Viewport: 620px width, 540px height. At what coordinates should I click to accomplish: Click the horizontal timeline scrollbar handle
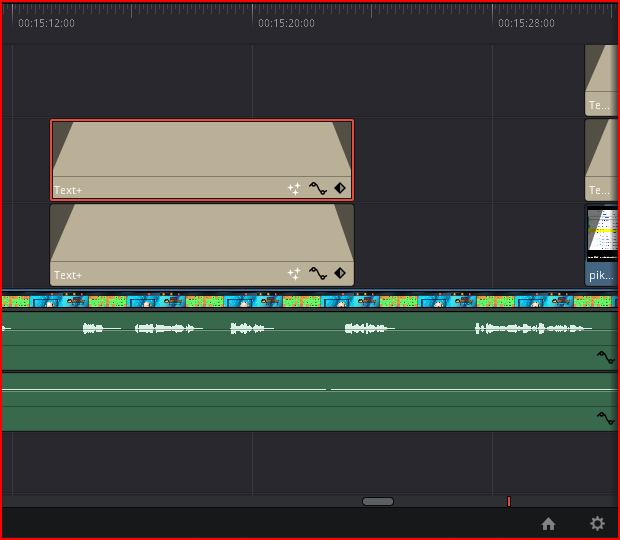[x=378, y=501]
